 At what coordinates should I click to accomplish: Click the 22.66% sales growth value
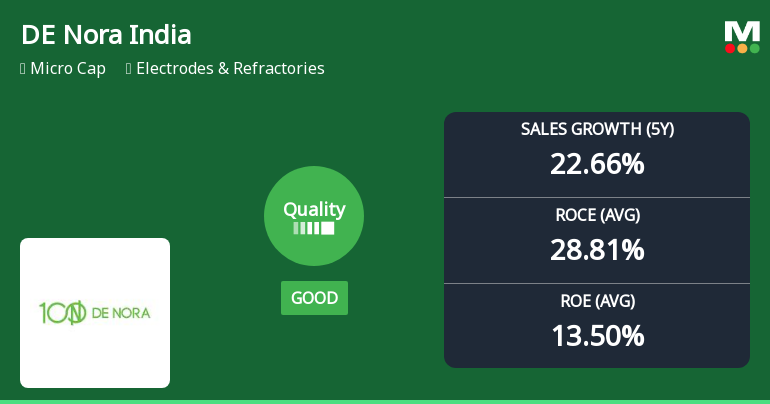click(x=597, y=163)
